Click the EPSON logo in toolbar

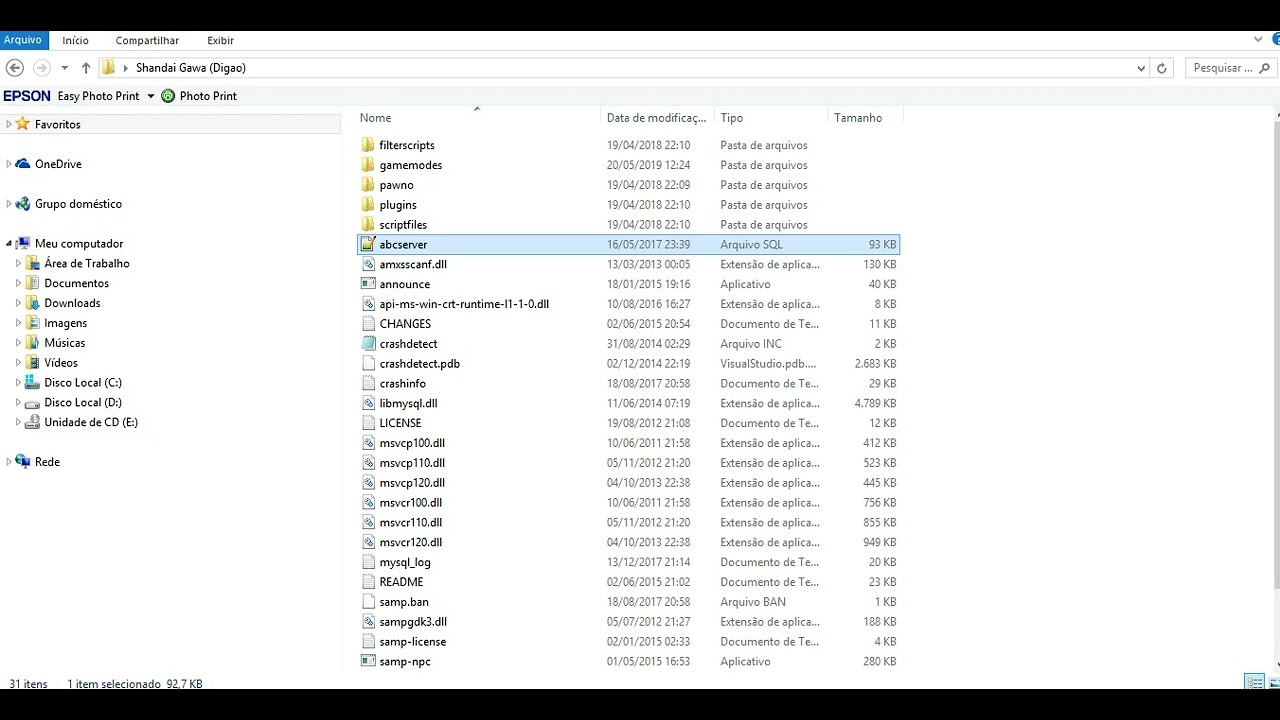(x=27, y=96)
